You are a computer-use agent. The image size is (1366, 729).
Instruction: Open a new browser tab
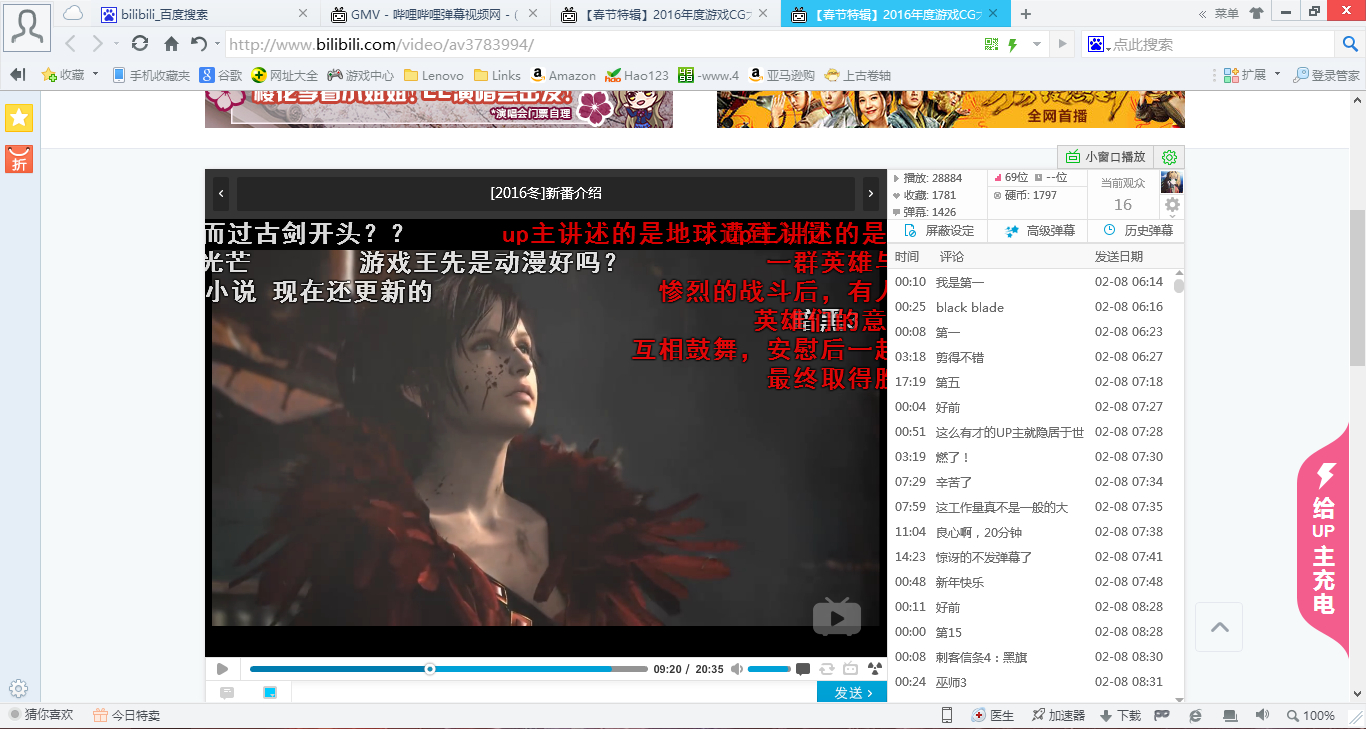[1026, 14]
